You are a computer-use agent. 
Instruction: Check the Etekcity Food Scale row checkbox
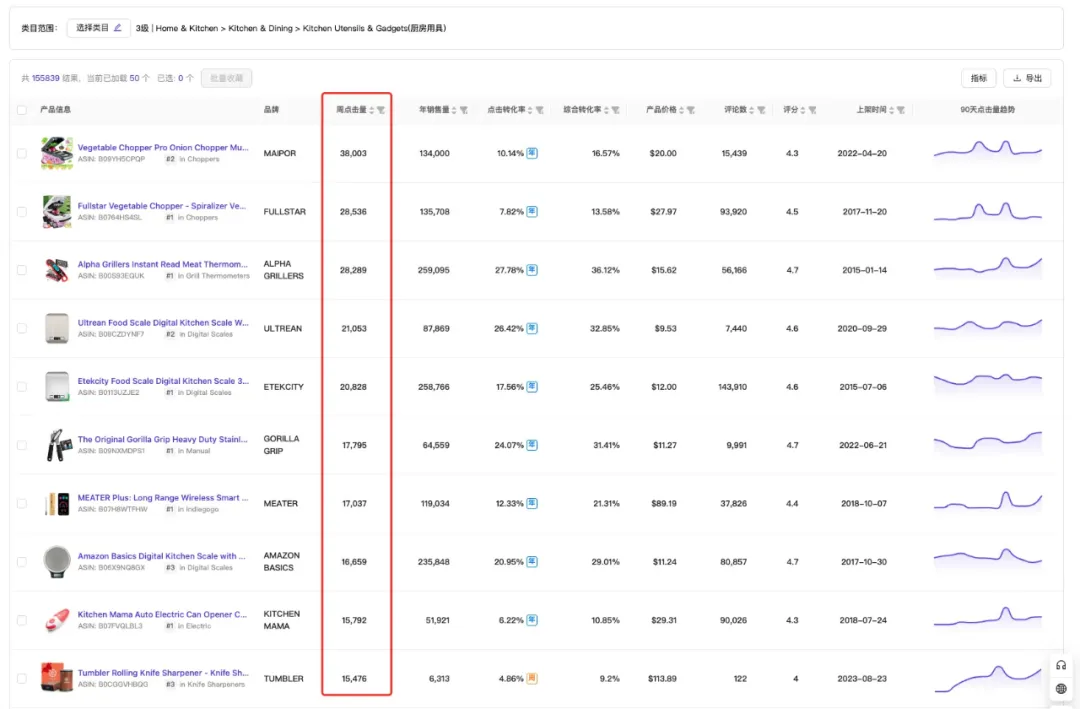[x=22, y=387]
